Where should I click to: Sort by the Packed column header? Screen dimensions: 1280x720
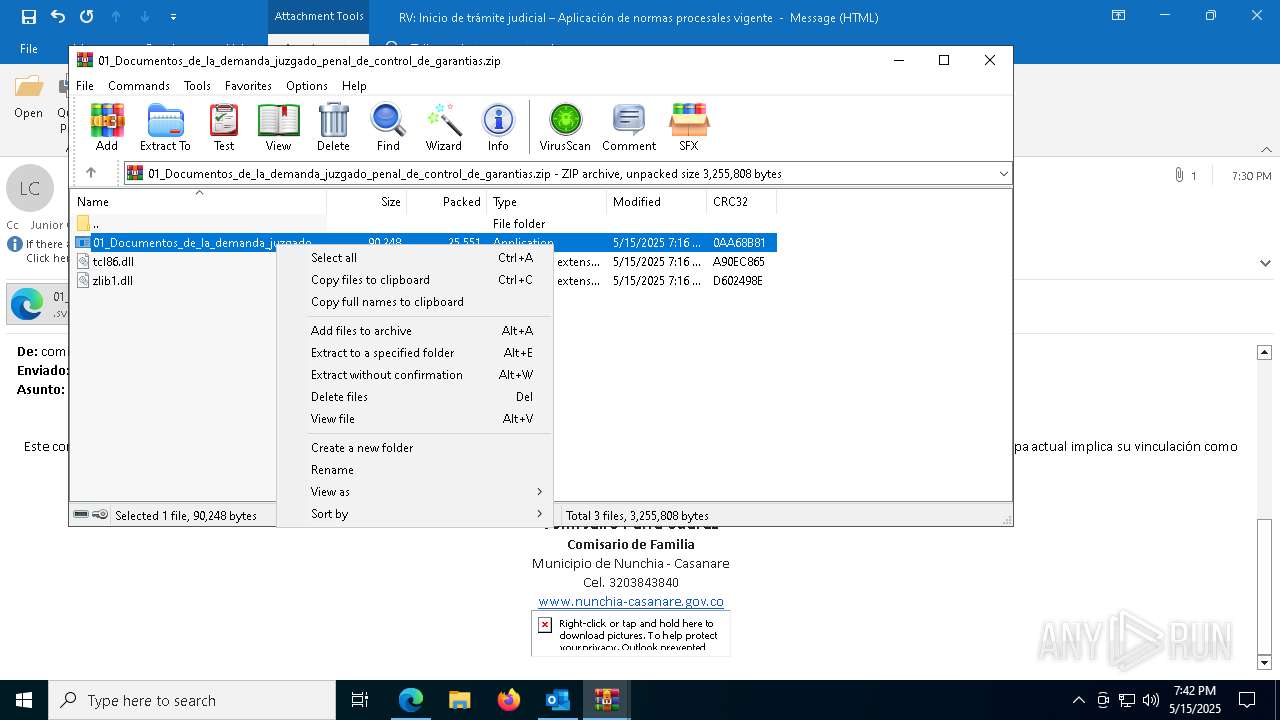tap(446, 202)
